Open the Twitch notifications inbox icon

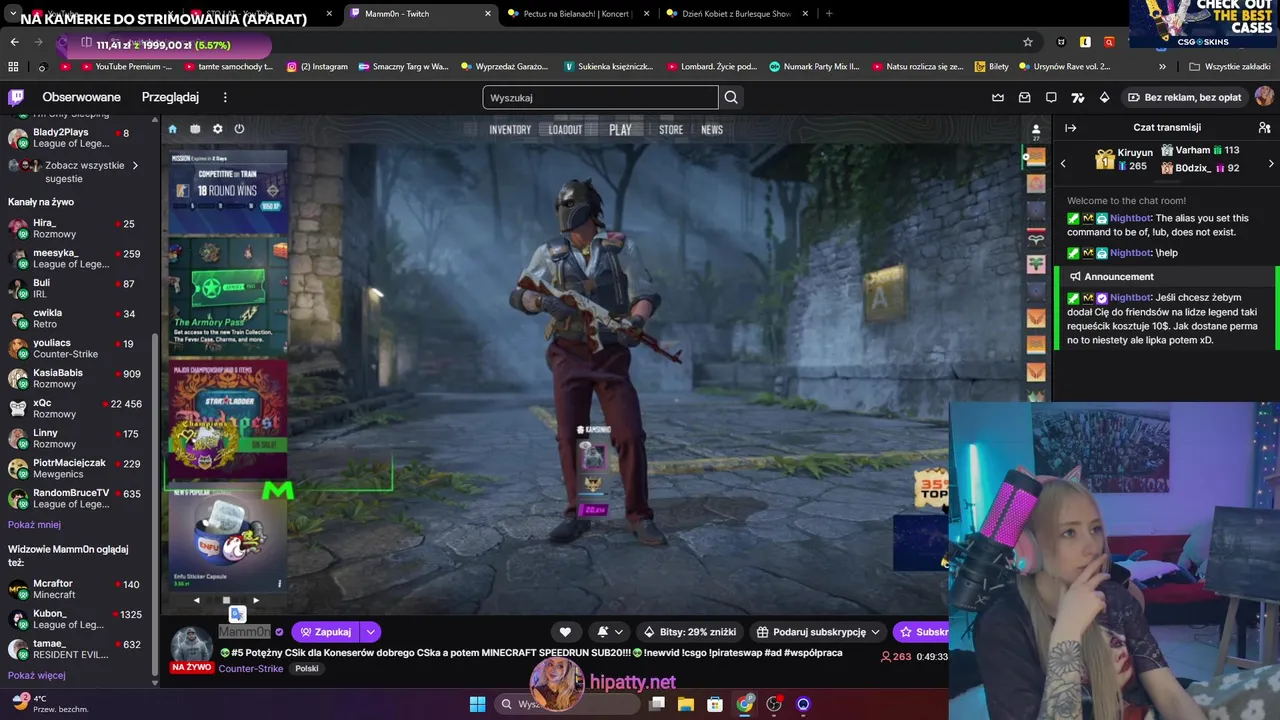[x=1024, y=97]
